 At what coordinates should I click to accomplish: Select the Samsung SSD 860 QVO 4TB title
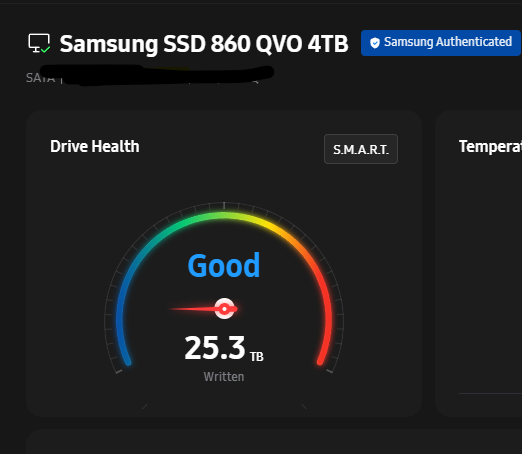pyautogui.click(x=204, y=44)
